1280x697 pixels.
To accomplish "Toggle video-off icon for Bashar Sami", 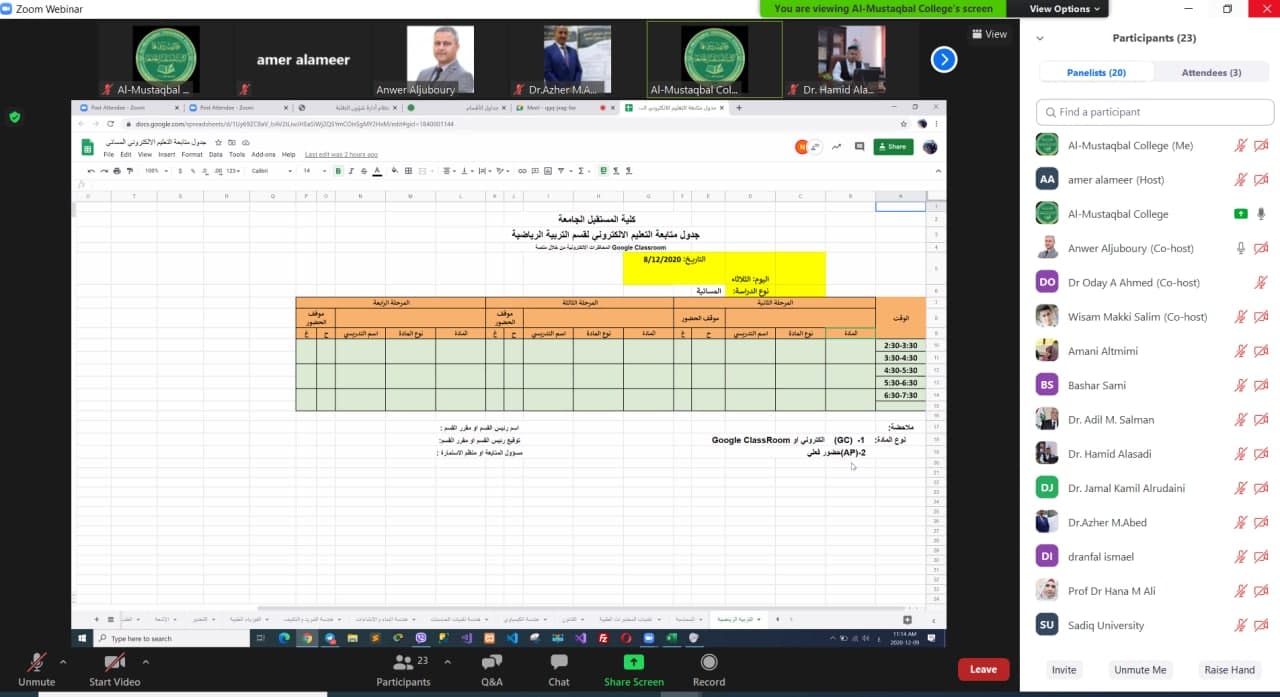I will click(x=1261, y=385).
